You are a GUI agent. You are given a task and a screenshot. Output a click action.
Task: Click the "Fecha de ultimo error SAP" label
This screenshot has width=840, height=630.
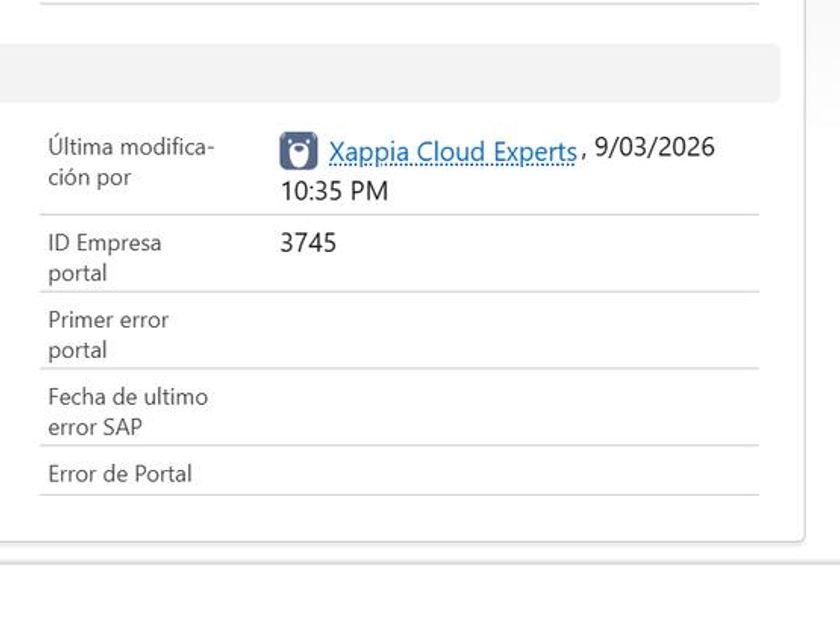(127, 411)
